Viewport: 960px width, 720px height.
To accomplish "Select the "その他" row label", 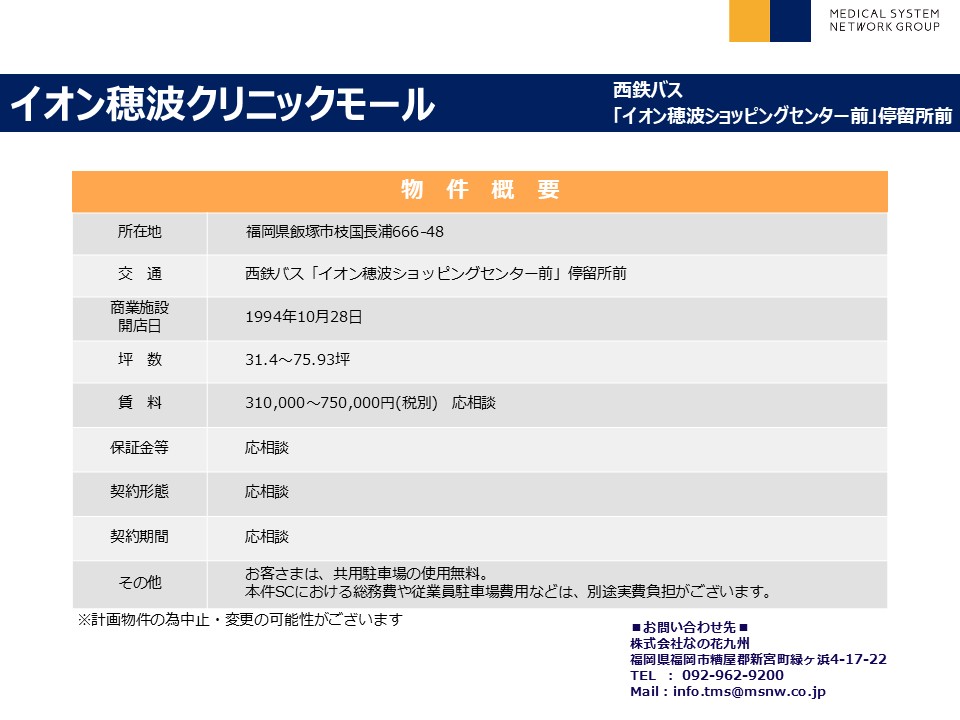I will pos(140,582).
